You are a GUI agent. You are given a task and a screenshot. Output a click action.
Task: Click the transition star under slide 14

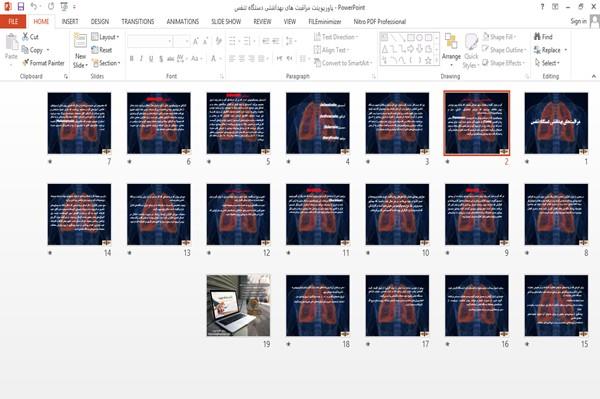point(50,252)
